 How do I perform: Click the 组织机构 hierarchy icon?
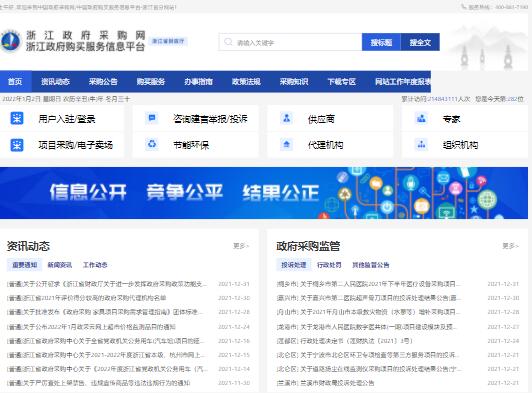pos(421,144)
